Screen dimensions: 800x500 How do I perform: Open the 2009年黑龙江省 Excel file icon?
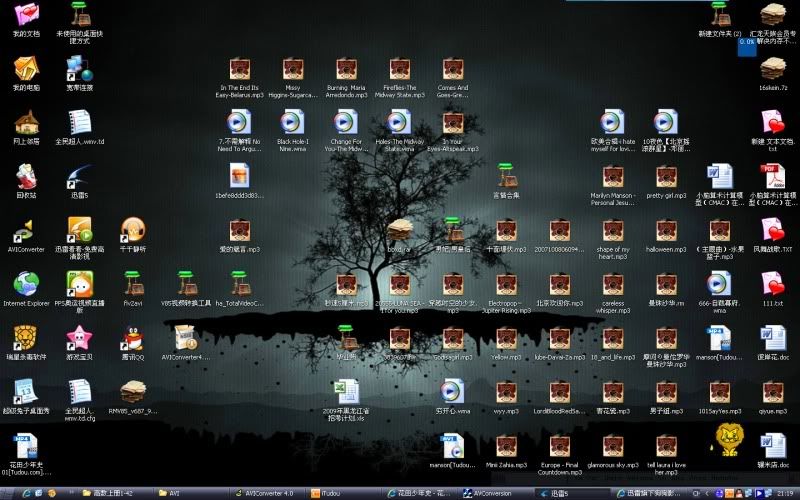346,392
